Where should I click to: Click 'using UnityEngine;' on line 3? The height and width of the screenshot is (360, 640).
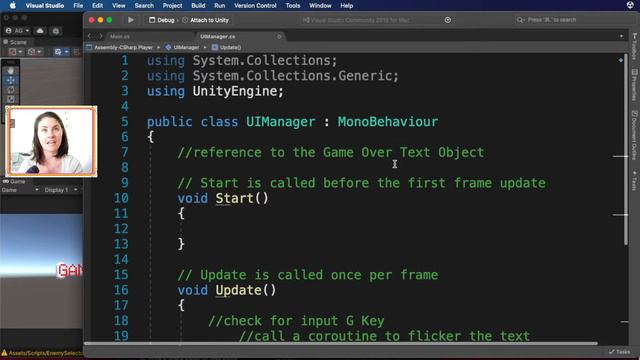pyautogui.click(x=215, y=91)
